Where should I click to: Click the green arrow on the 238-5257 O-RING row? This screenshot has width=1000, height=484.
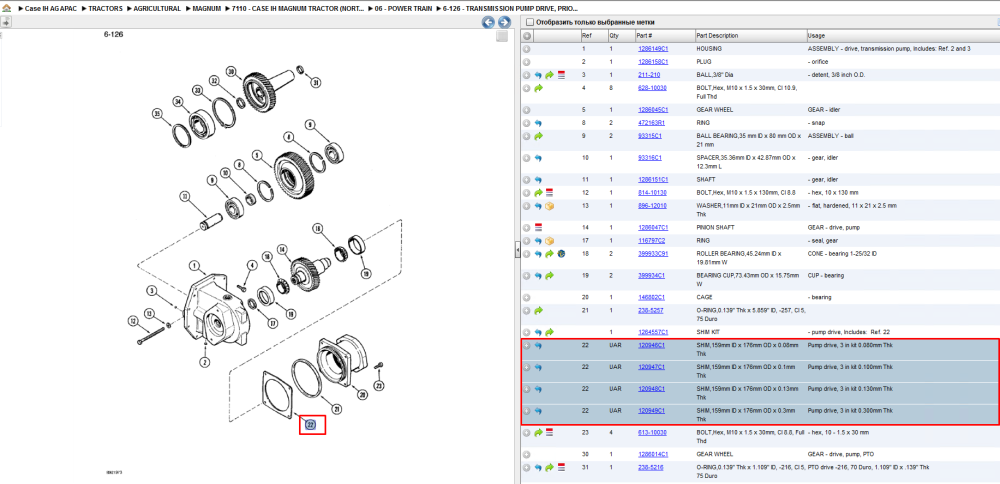(x=538, y=311)
